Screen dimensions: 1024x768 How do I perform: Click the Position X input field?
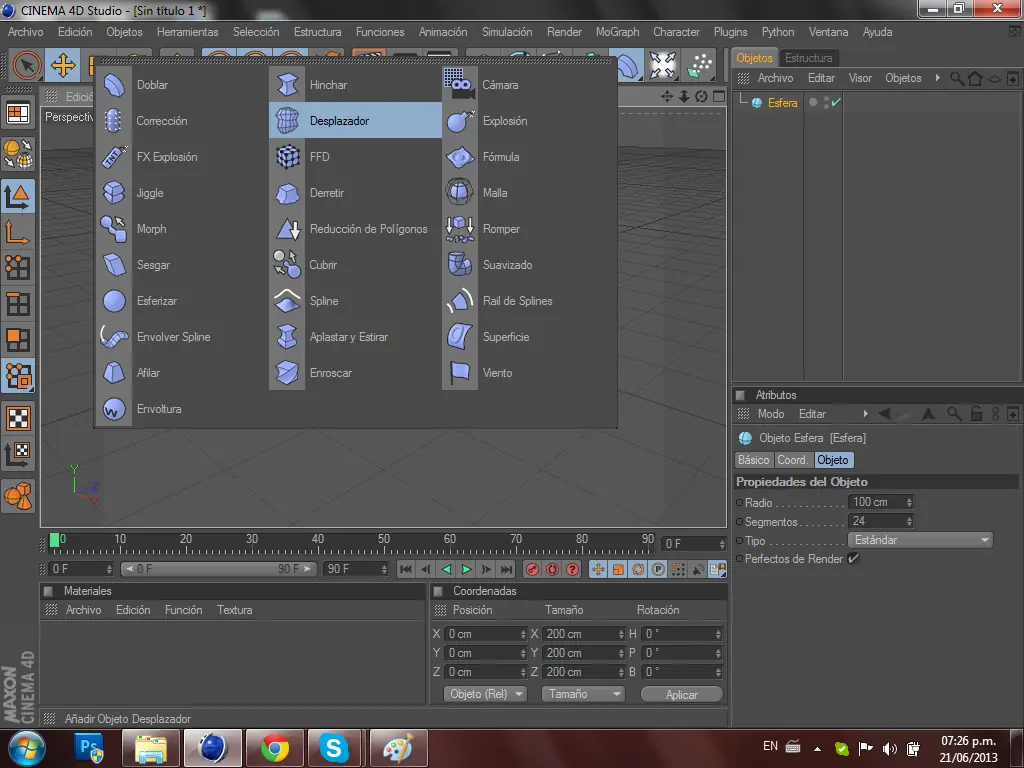486,633
